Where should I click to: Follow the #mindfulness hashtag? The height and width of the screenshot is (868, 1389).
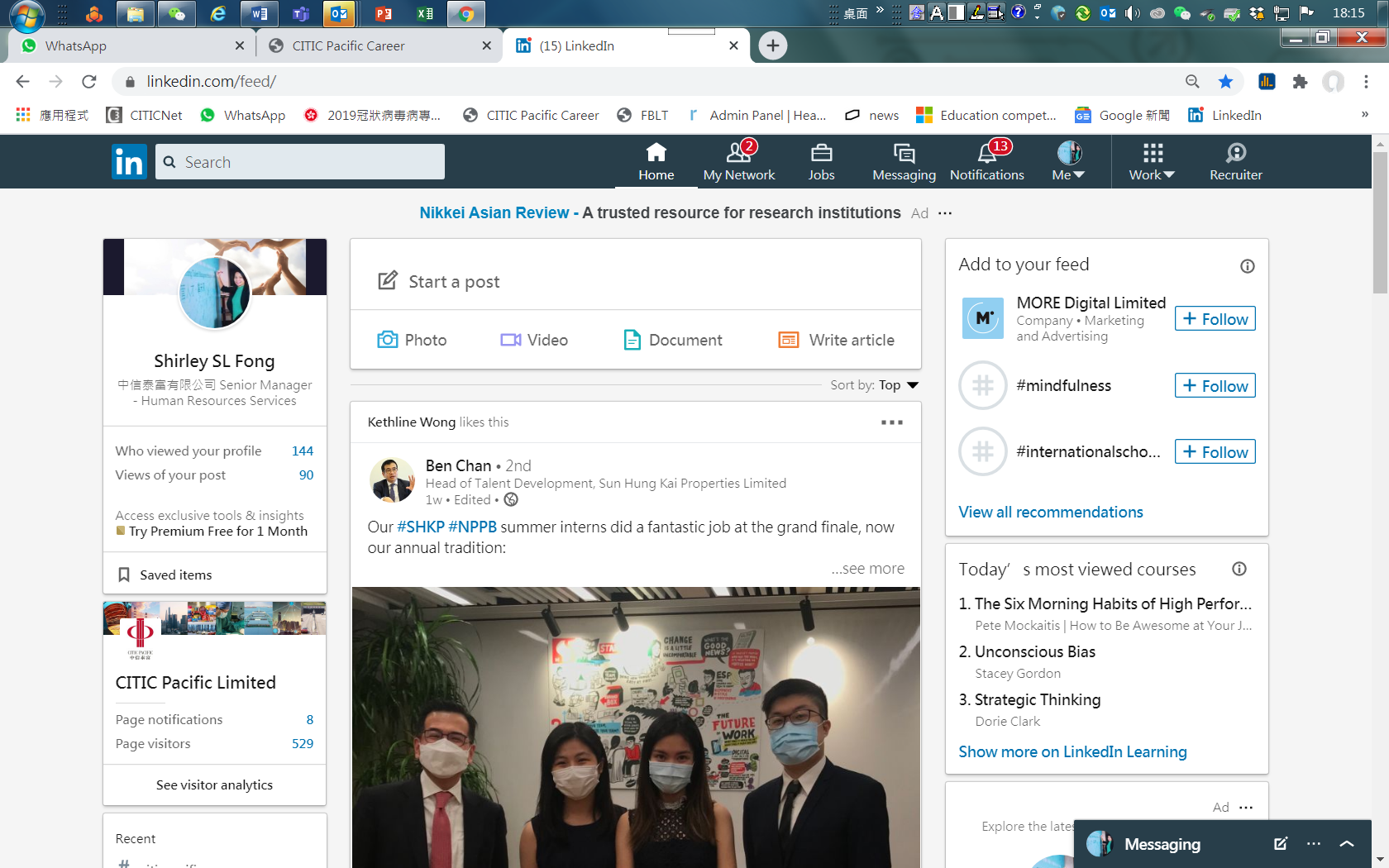1215,386
